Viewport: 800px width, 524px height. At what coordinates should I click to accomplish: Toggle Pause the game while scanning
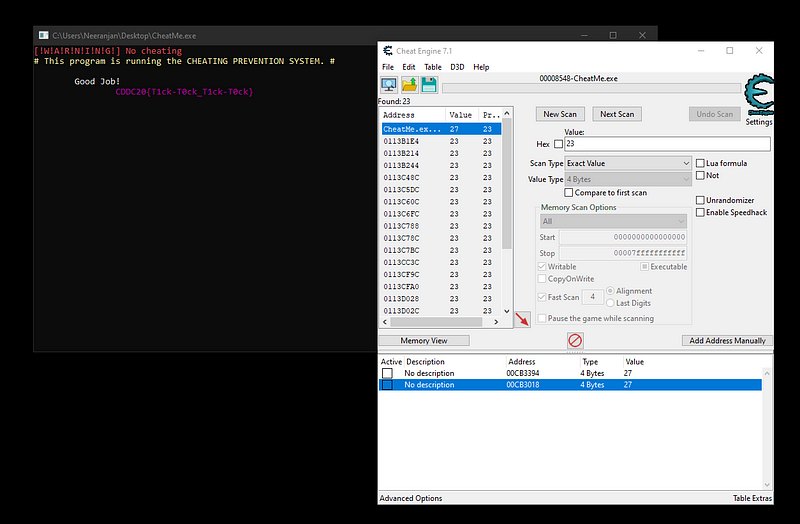coord(542,318)
